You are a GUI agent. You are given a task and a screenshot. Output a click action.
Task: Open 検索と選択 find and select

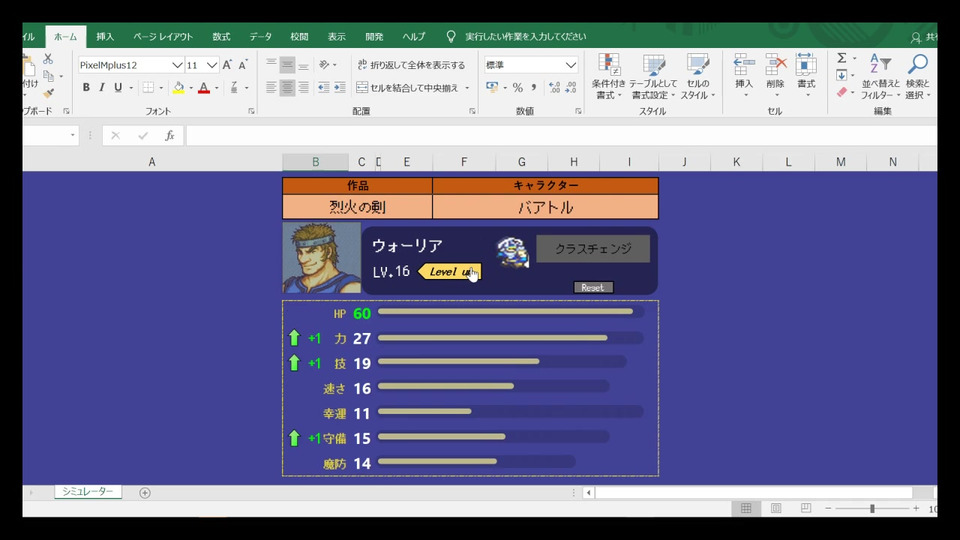(x=917, y=77)
